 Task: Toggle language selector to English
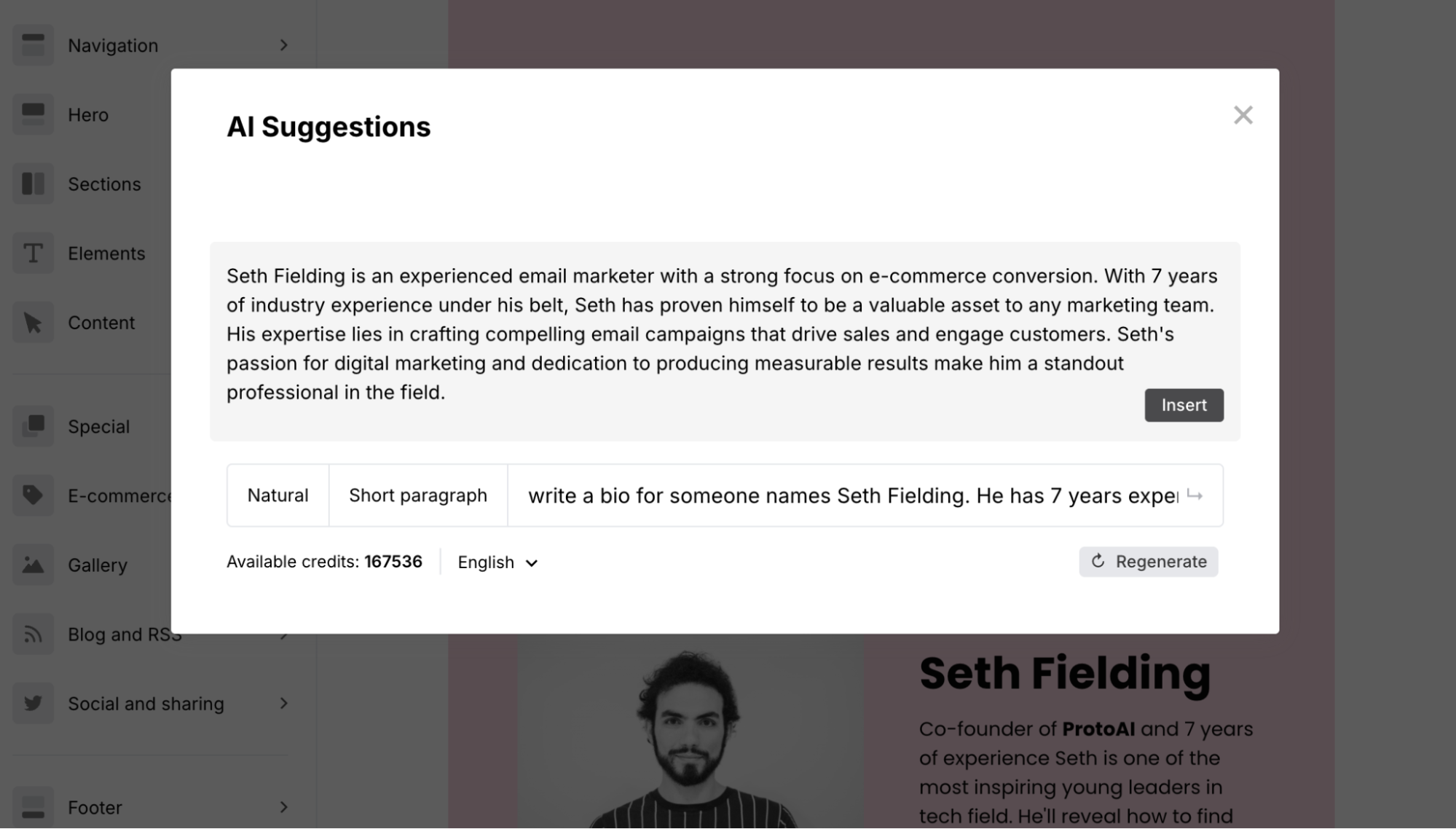tap(497, 561)
